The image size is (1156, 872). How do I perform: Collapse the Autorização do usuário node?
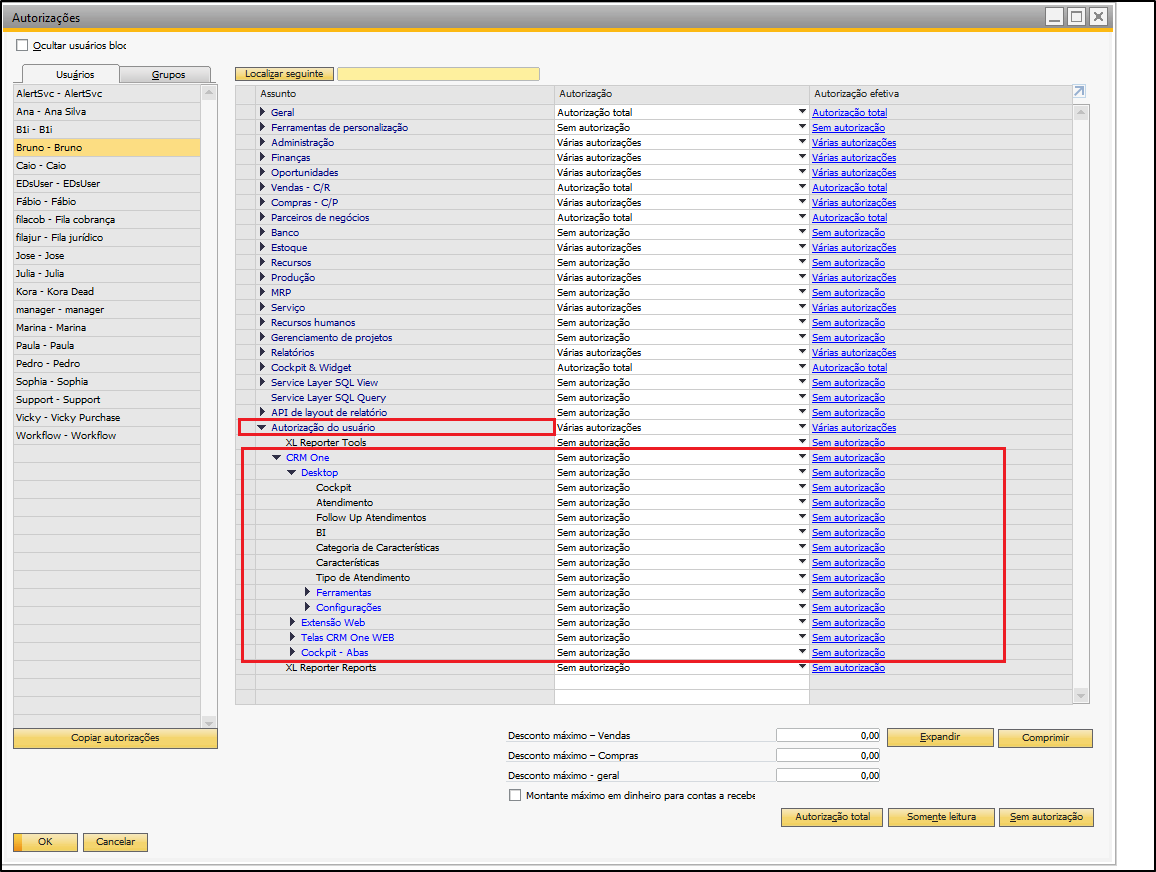click(x=261, y=428)
